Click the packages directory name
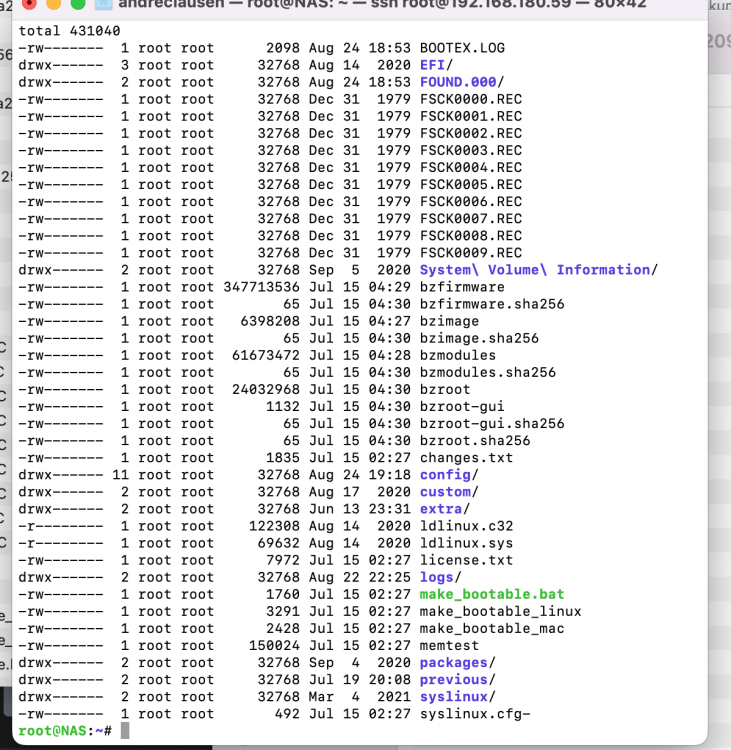Viewport: 731px width, 750px height. point(454,663)
